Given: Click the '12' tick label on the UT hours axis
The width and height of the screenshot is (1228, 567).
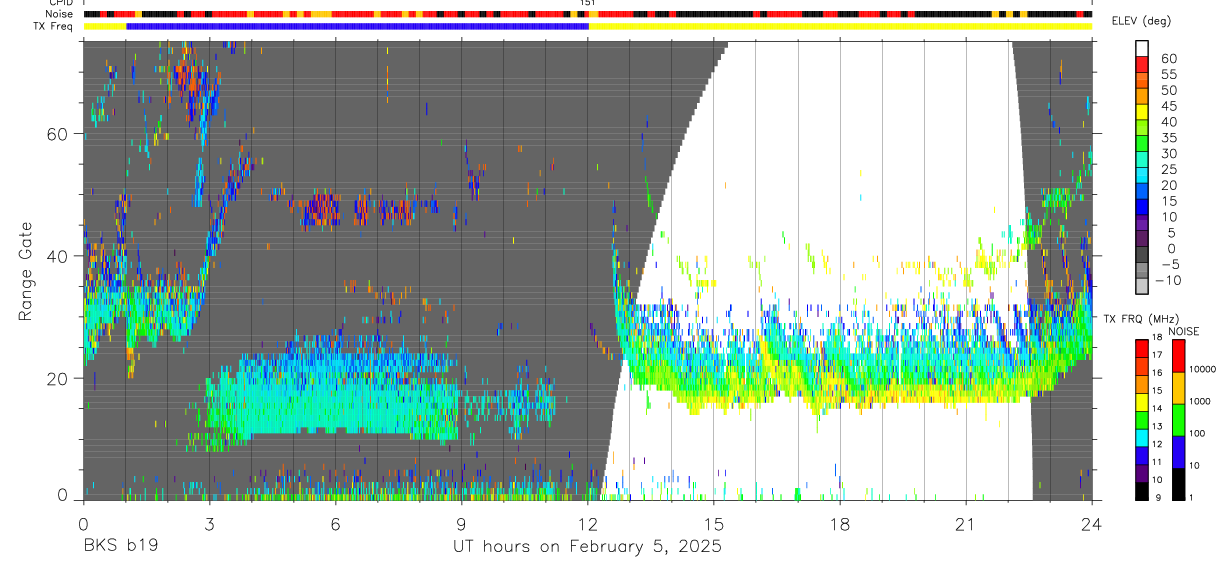Looking at the screenshot, I should (587, 524).
